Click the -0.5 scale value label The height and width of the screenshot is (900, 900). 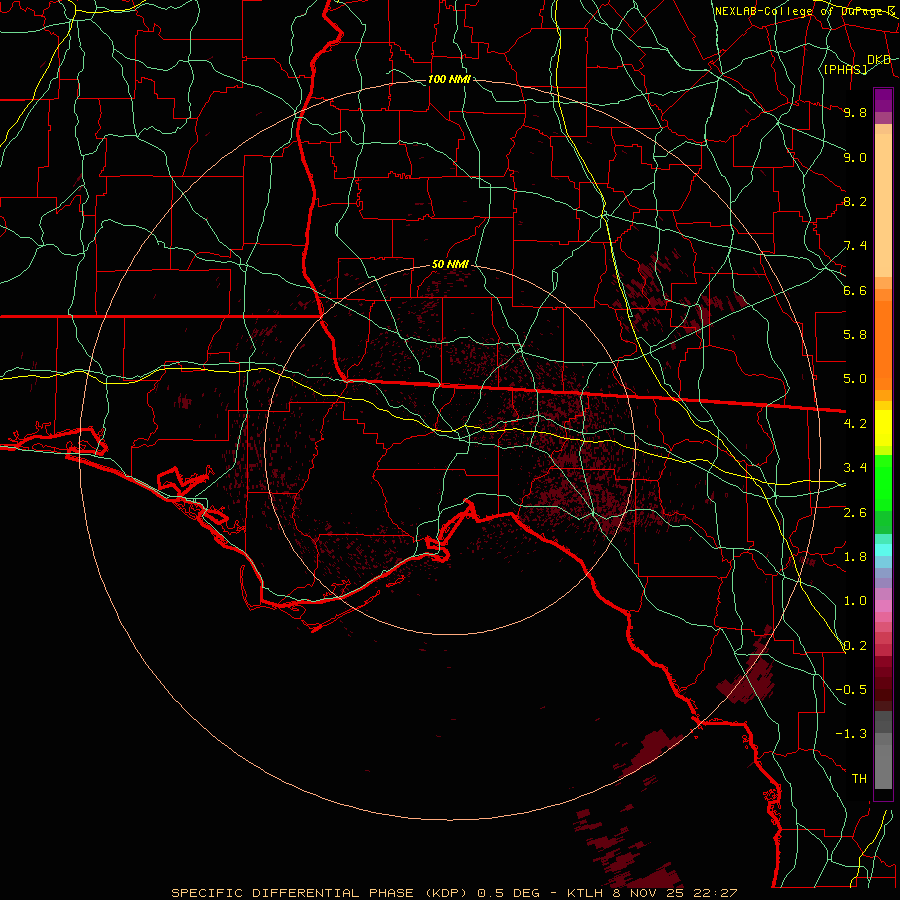pyautogui.click(x=851, y=690)
